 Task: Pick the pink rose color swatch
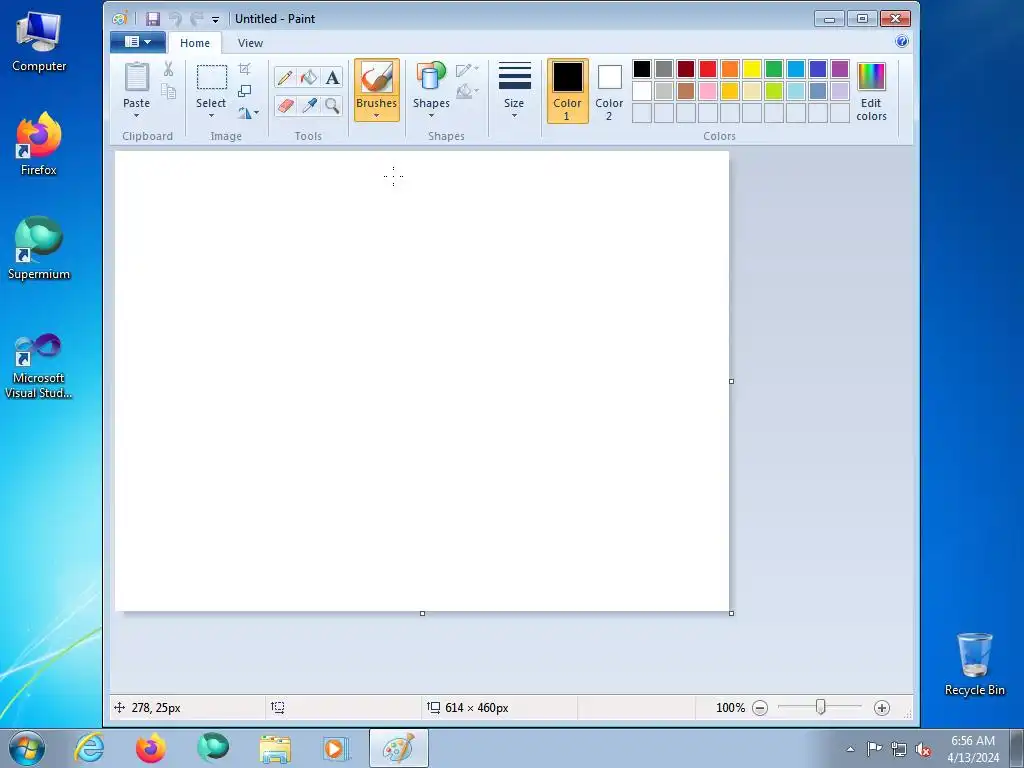pyautogui.click(x=708, y=91)
